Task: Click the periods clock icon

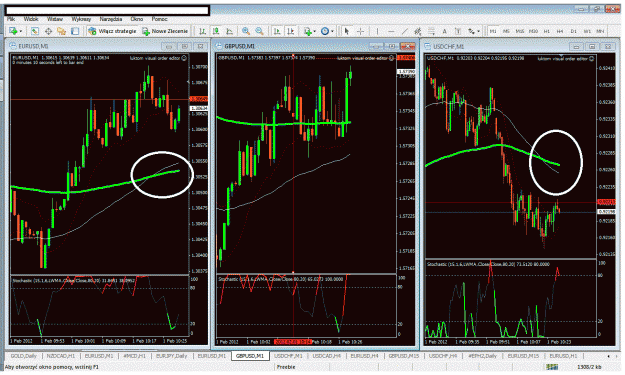Action: coord(325,31)
